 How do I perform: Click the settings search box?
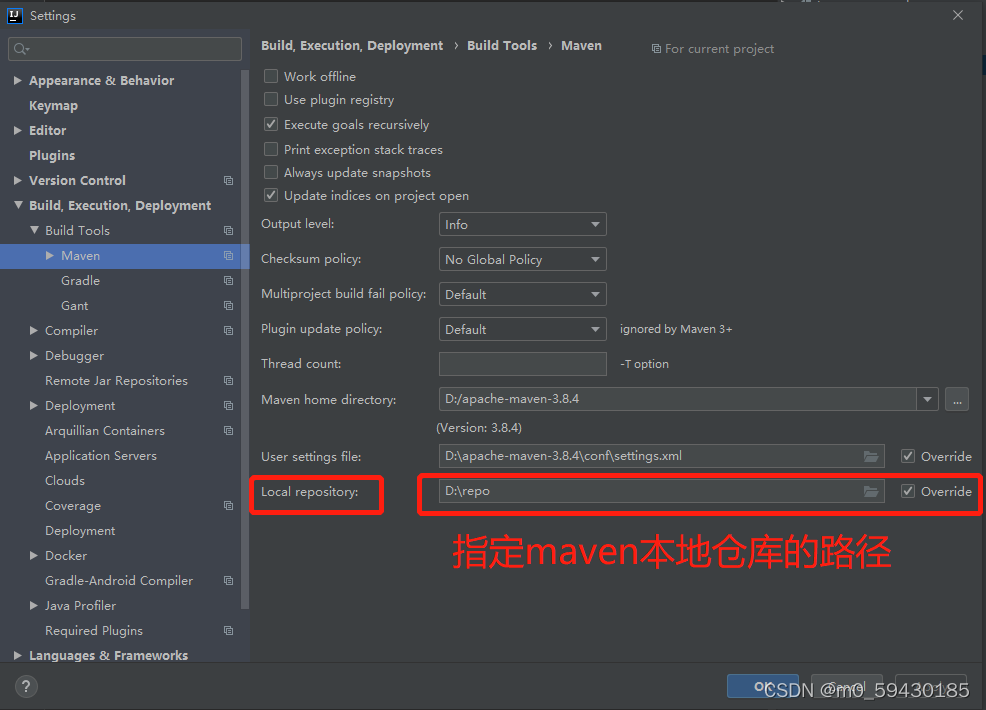coord(125,49)
